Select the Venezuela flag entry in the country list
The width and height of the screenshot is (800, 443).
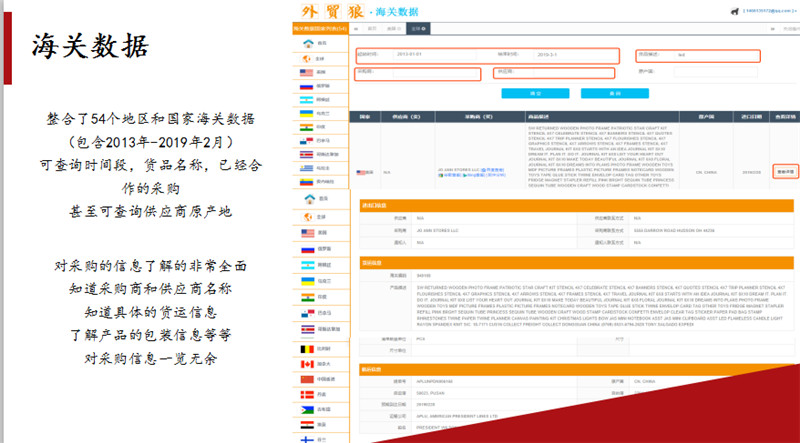click(x=306, y=182)
